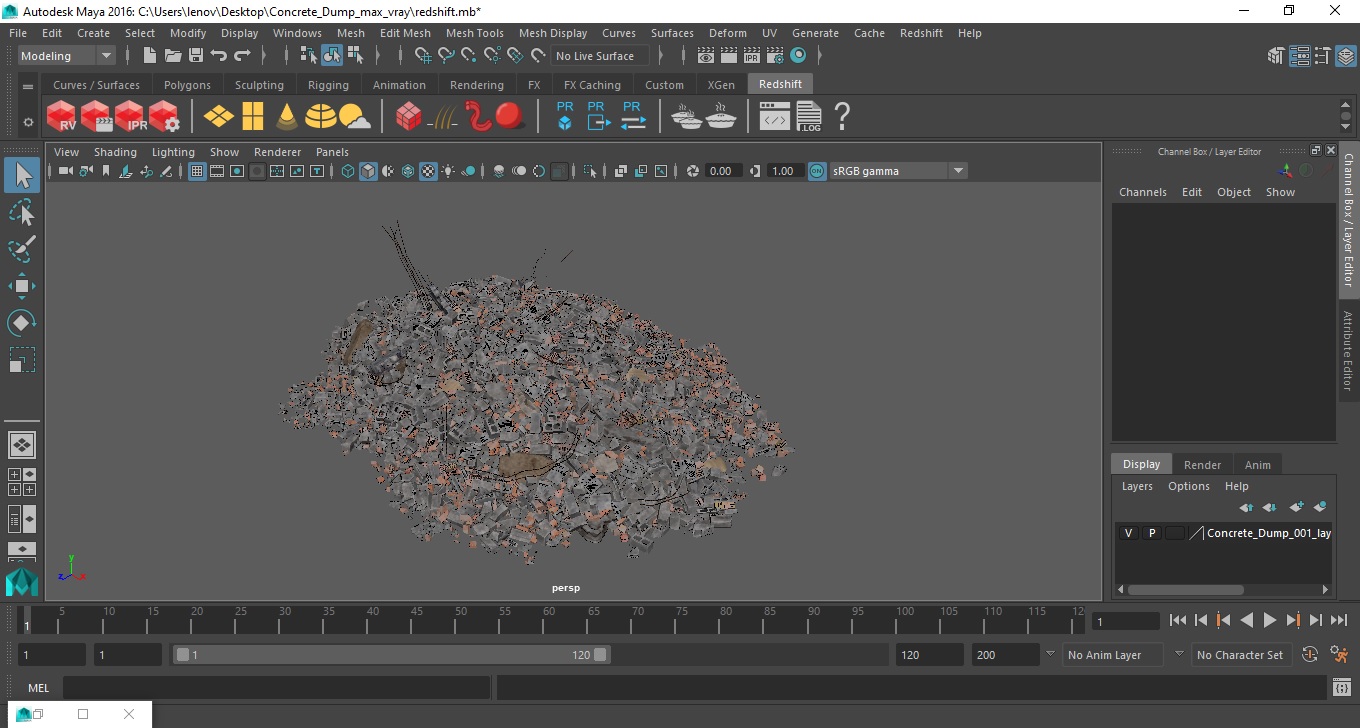Open the Modeling workspace dropdown

[67, 56]
